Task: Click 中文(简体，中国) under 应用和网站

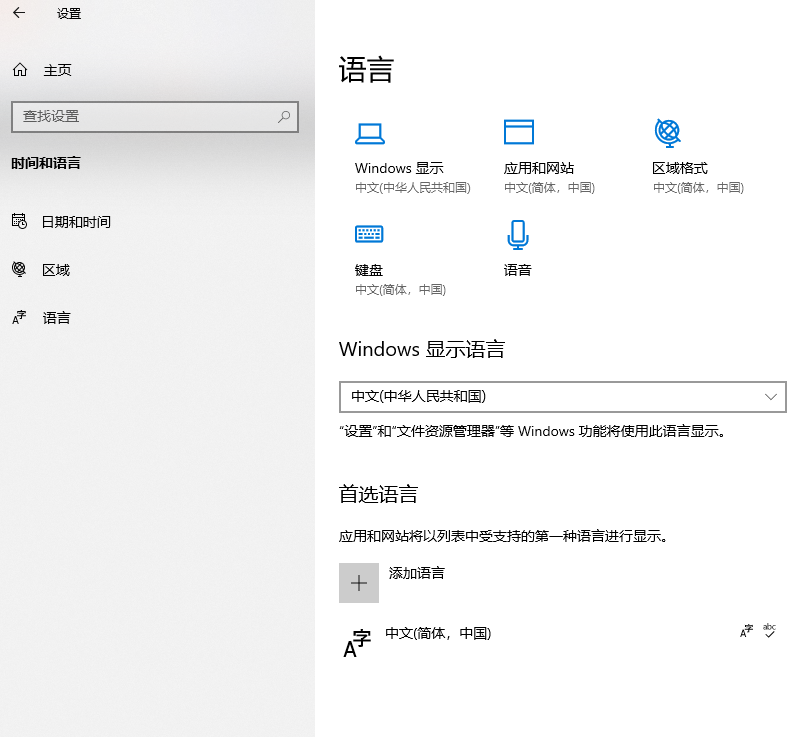Action: coord(550,188)
